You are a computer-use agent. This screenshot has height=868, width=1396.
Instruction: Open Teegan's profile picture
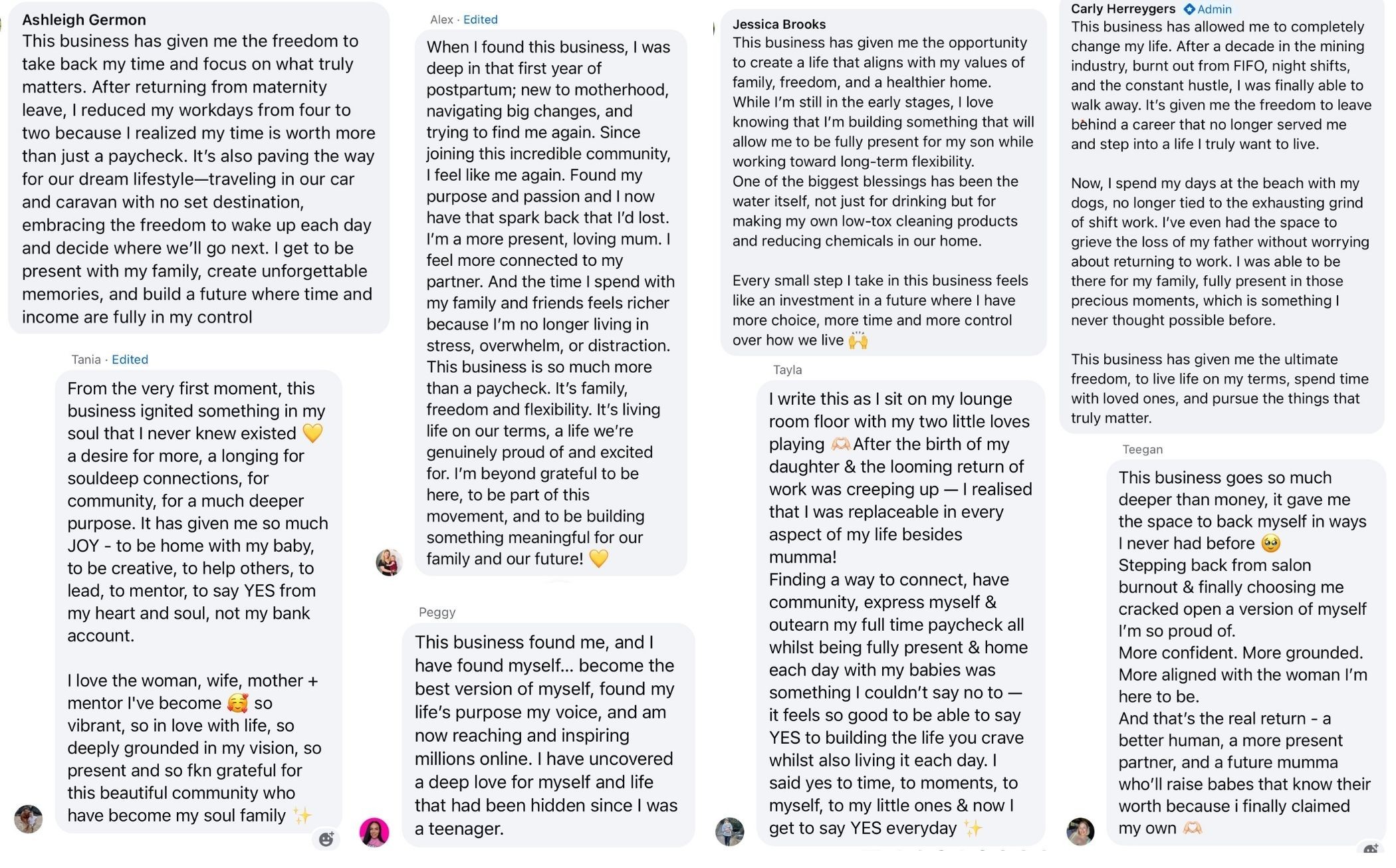coord(1080,831)
